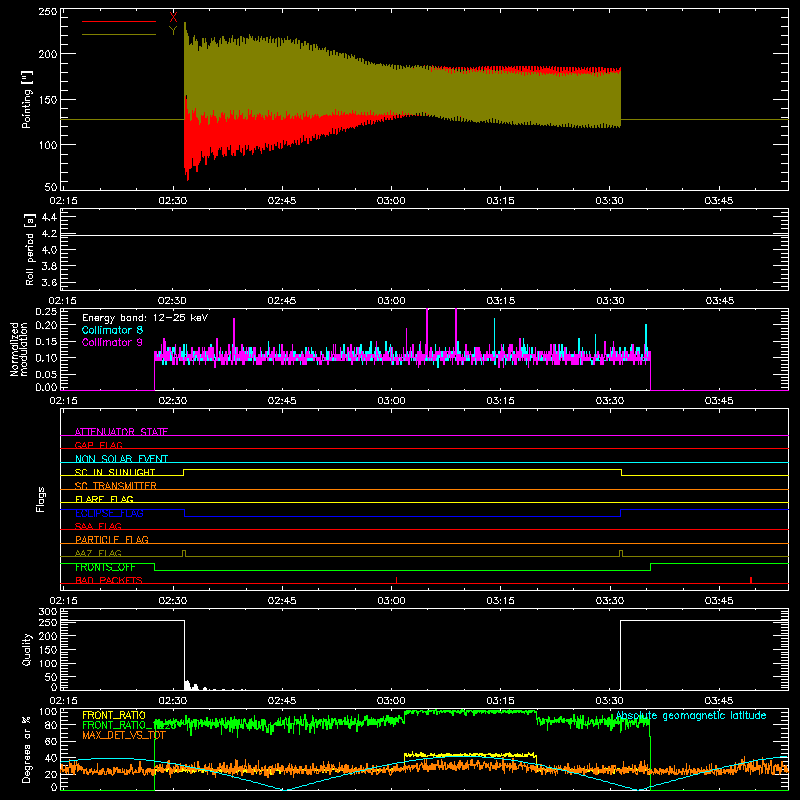
Task: Click the BAD_PACKETS flag label
Action: coord(109,580)
